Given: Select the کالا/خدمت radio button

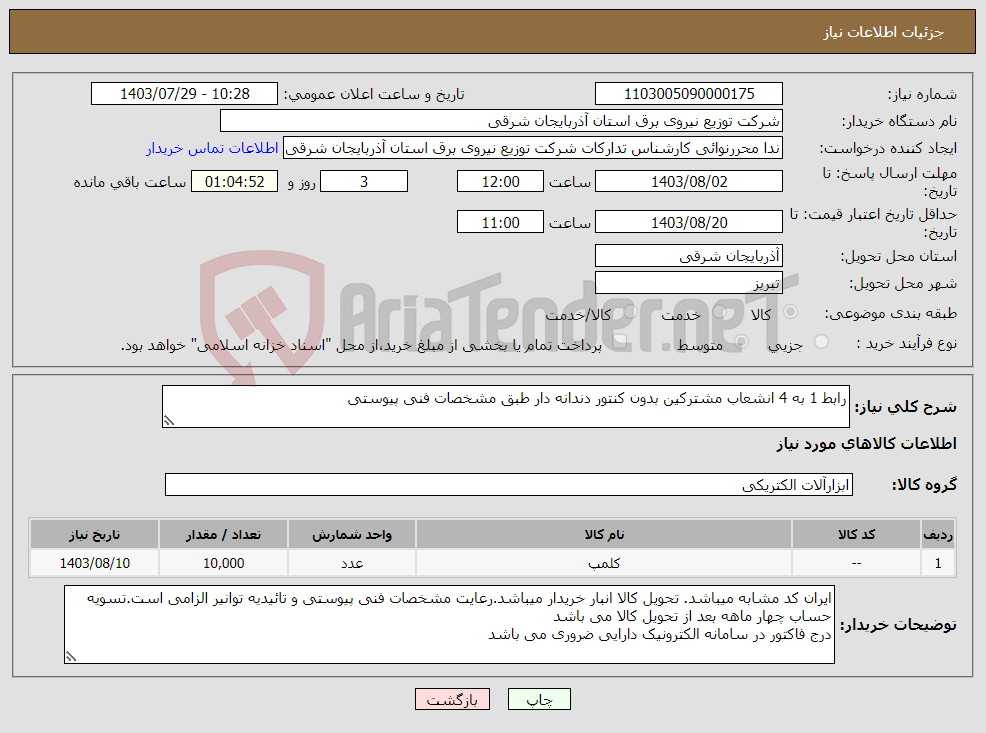Looking at the screenshot, I should pos(630,312).
